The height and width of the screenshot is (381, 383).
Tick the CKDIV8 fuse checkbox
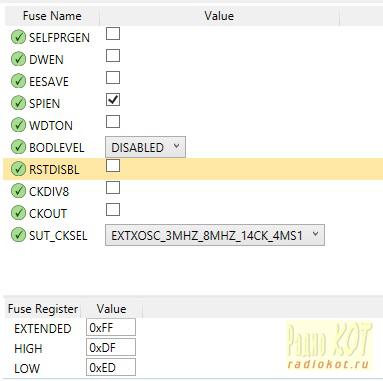(113, 188)
